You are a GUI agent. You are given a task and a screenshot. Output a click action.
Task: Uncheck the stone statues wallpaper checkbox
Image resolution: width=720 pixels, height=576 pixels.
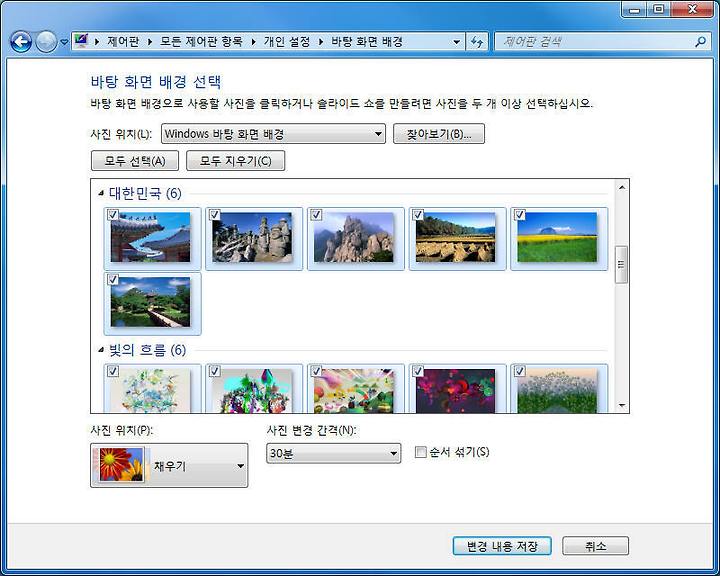215,215
